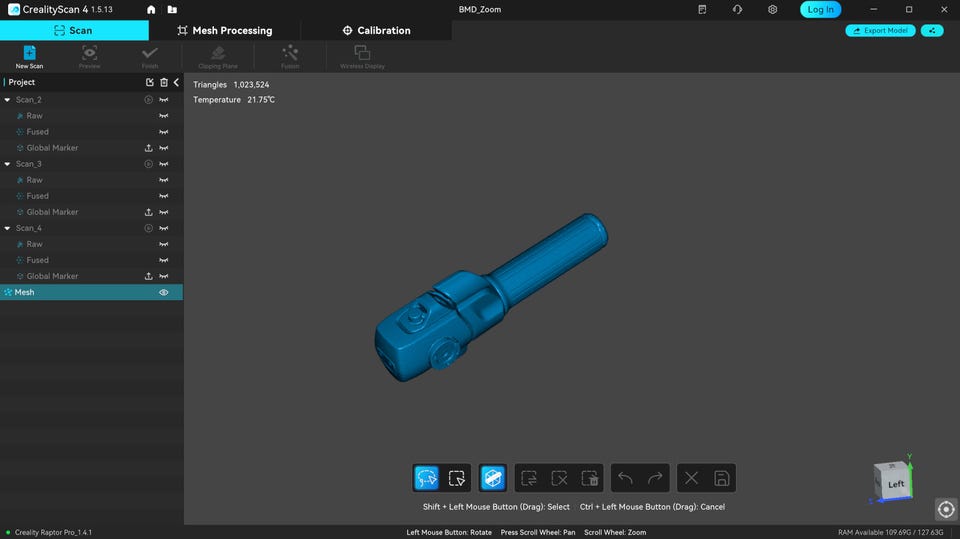Click the Export Model button
The image size is (960, 539).
[880, 31]
